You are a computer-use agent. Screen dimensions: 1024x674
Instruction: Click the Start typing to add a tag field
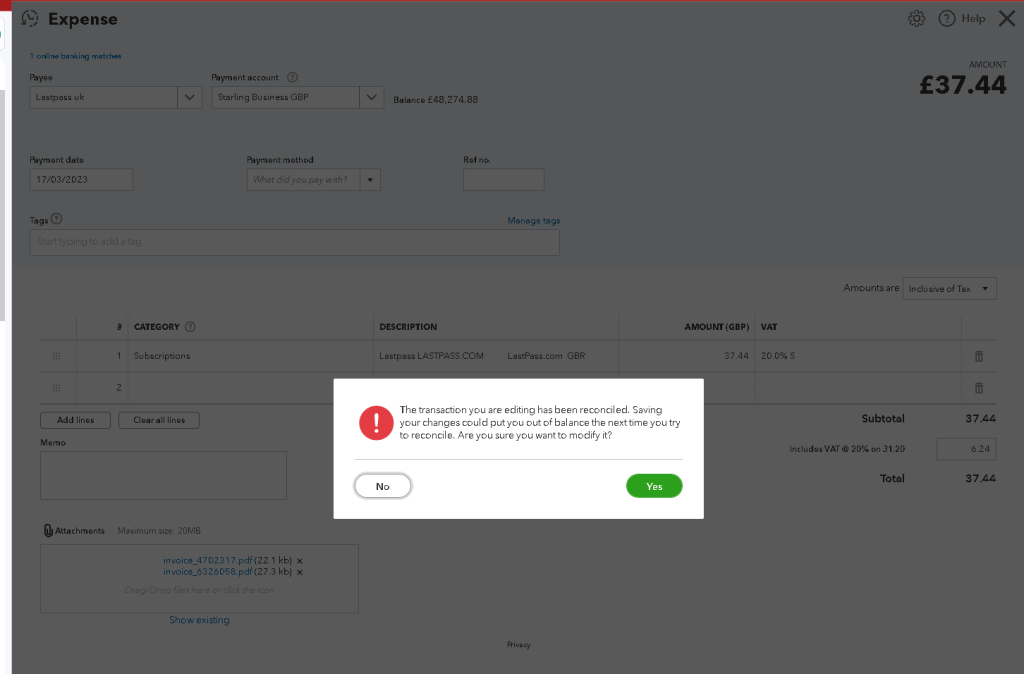295,242
